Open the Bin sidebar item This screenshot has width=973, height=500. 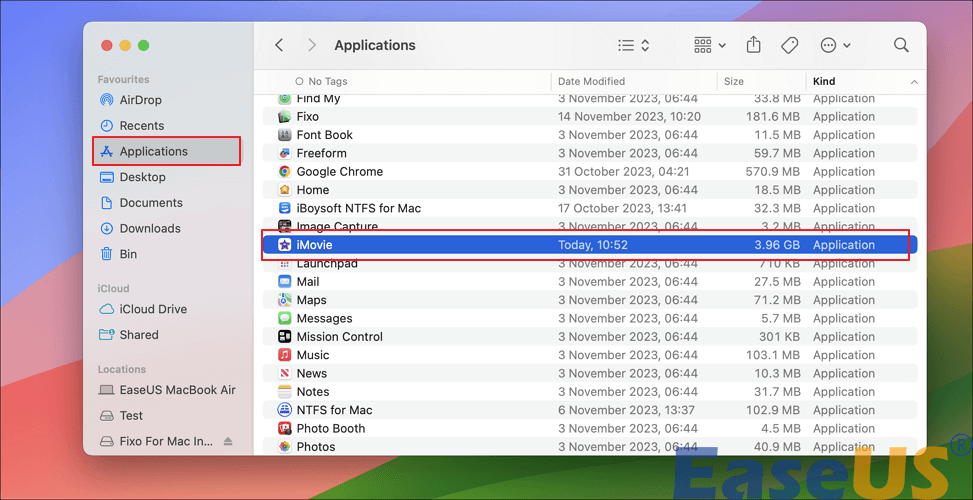click(128, 254)
